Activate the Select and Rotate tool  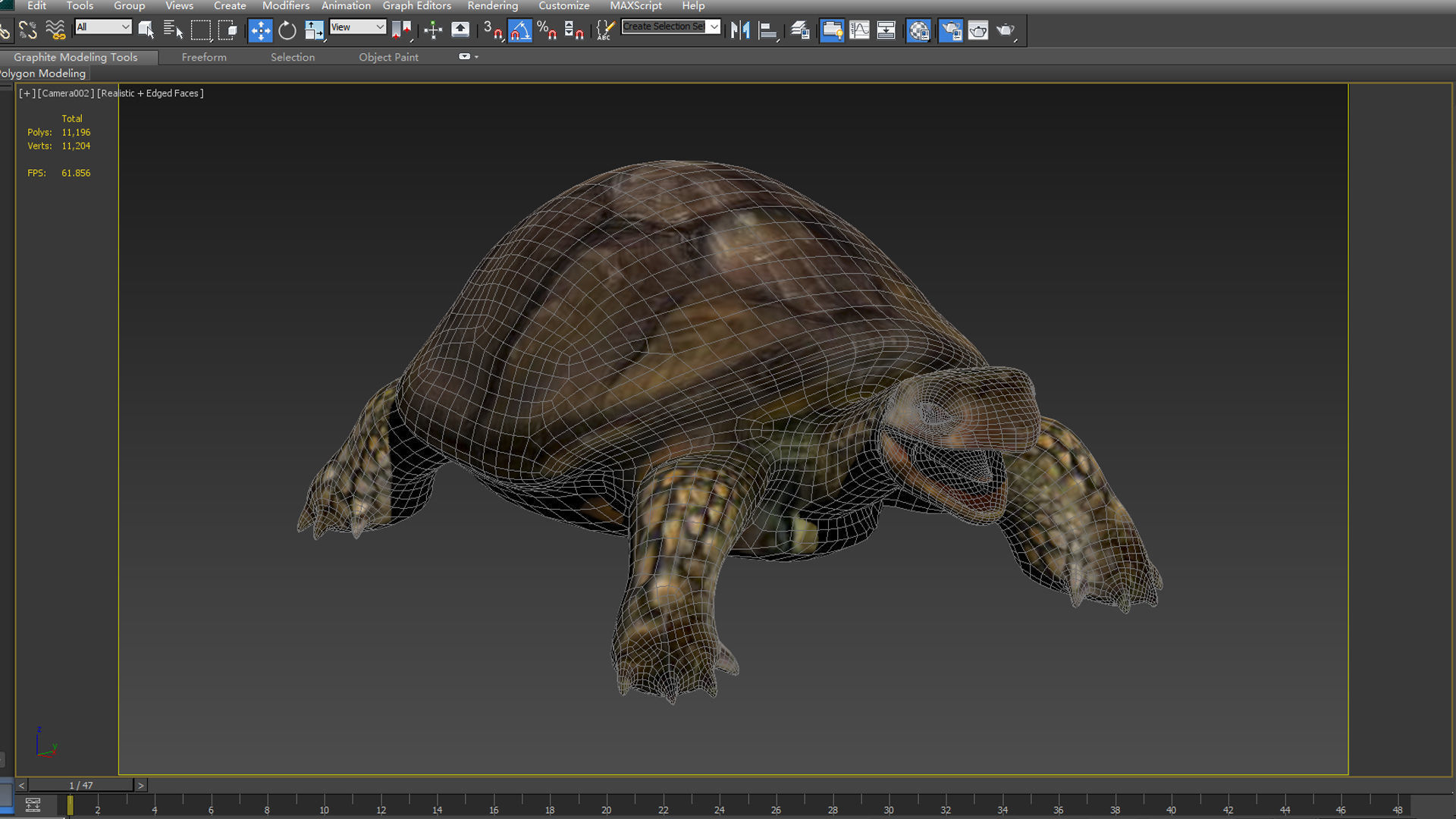coord(287,30)
